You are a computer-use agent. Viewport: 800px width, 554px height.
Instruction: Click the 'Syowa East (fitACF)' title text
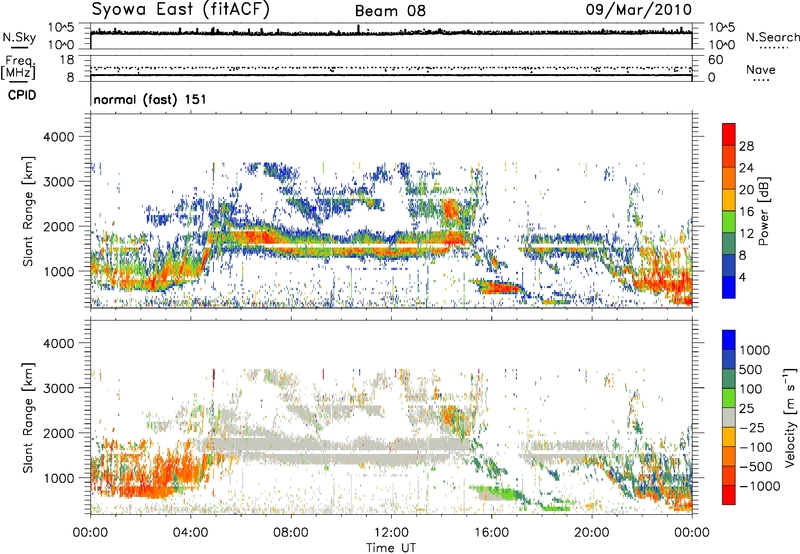tap(181, 10)
